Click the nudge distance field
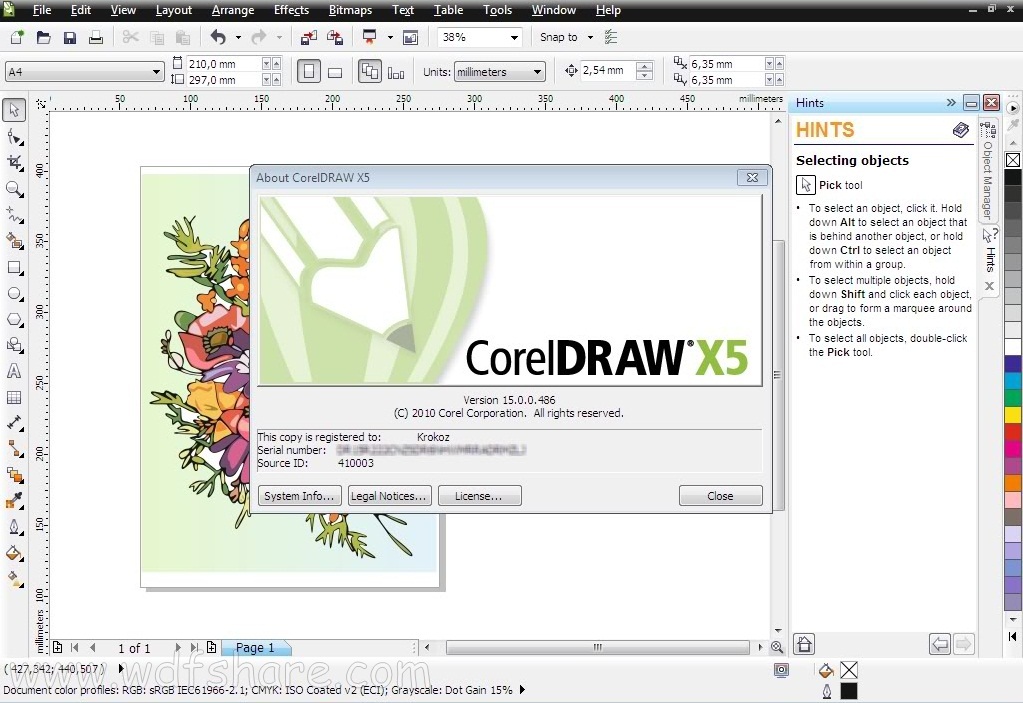 [x=607, y=70]
